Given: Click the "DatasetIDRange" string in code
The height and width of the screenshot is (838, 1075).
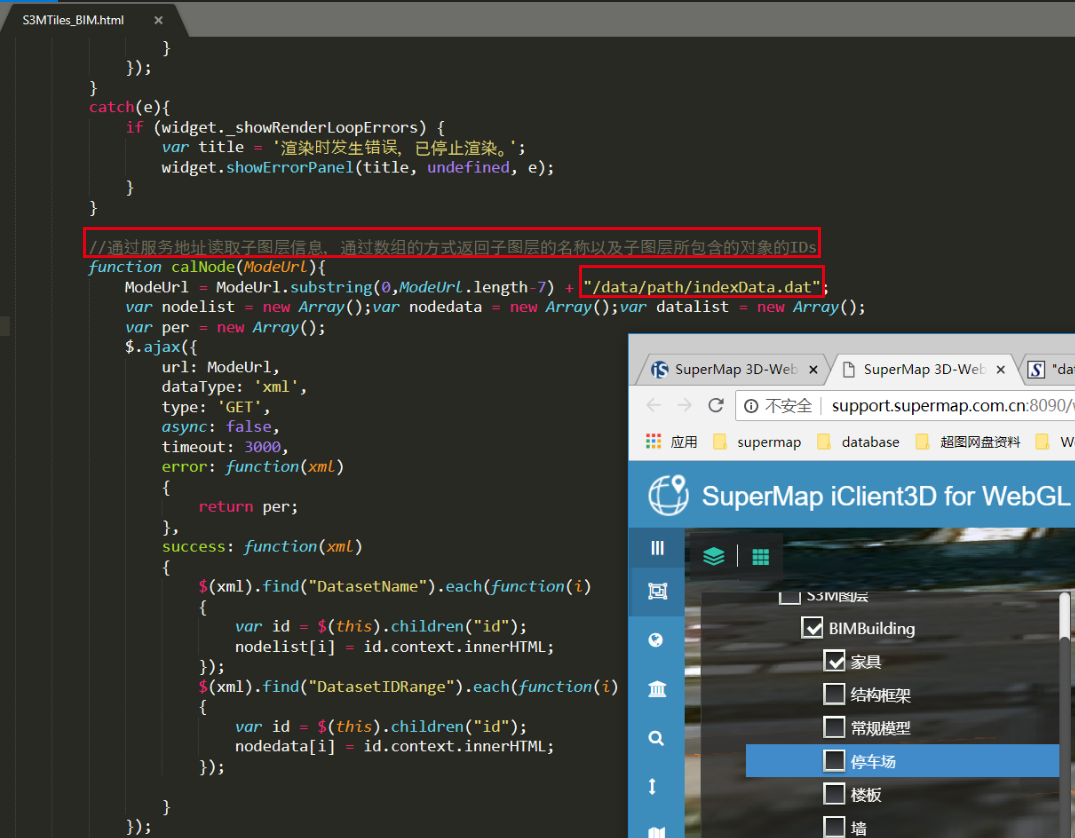Looking at the screenshot, I should point(381,686).
